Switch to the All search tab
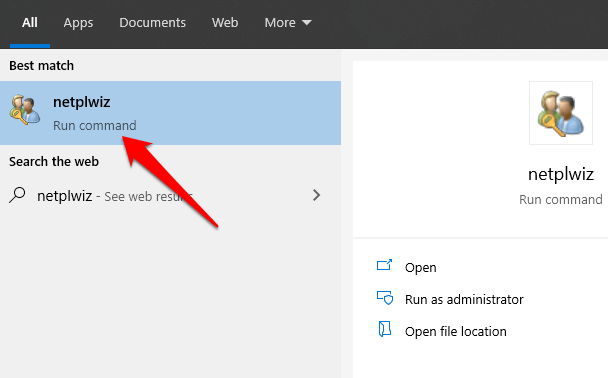The height and width of the screenshot is (378, 608). pyautogui.click(x=30, y=23)
